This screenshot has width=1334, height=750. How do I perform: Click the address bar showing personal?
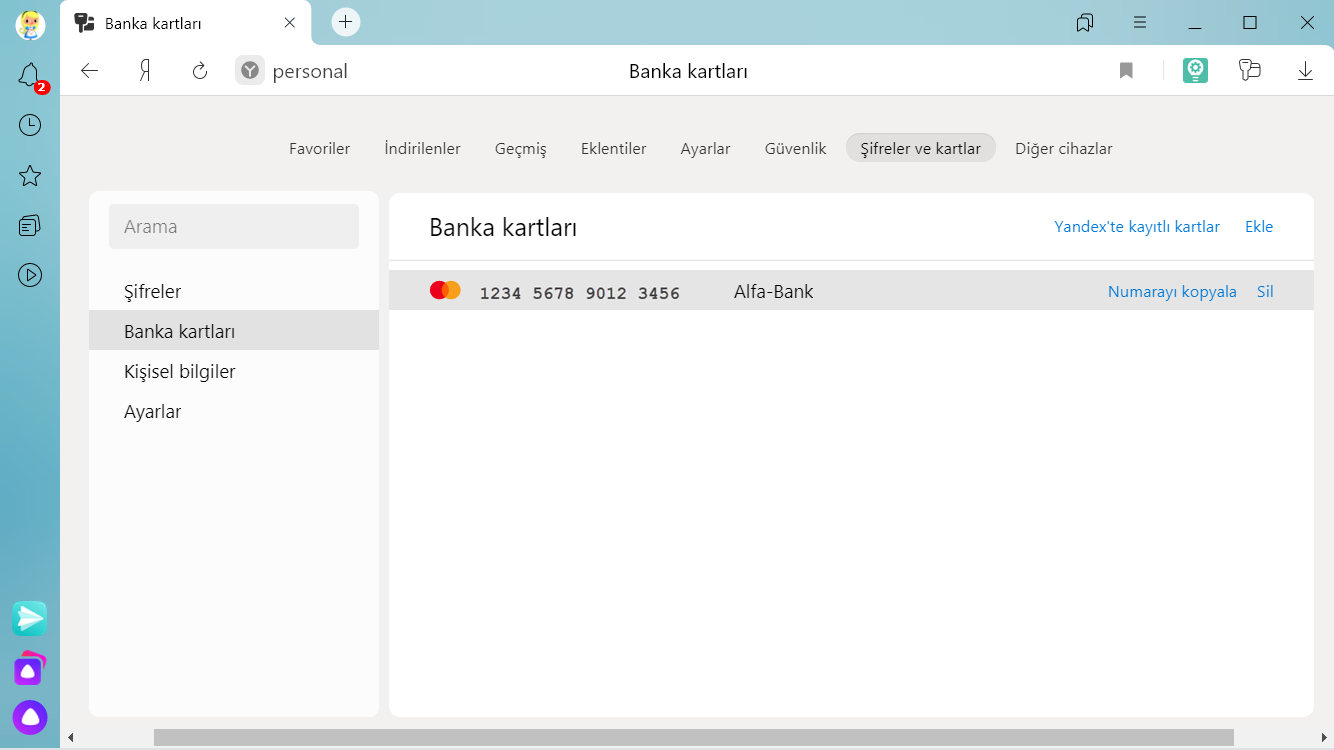(x=310, y=71)
